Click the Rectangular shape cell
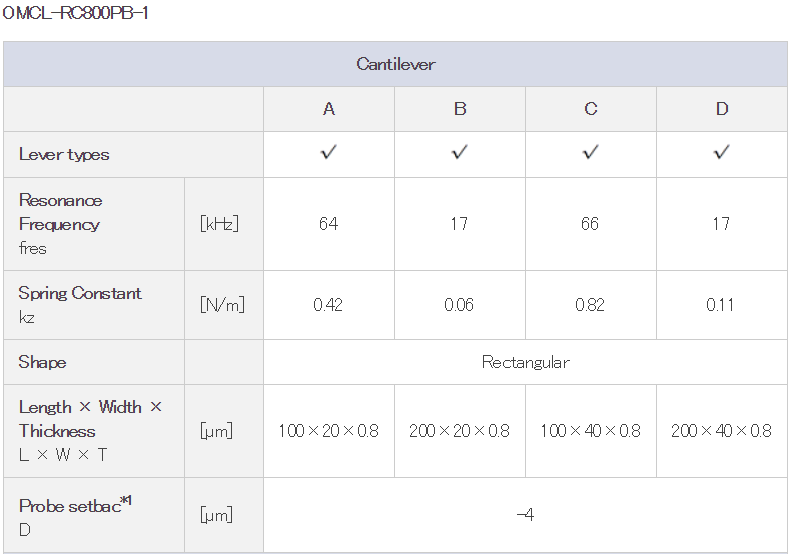Screen dimensions: 794x554 [x=526, y=362]
